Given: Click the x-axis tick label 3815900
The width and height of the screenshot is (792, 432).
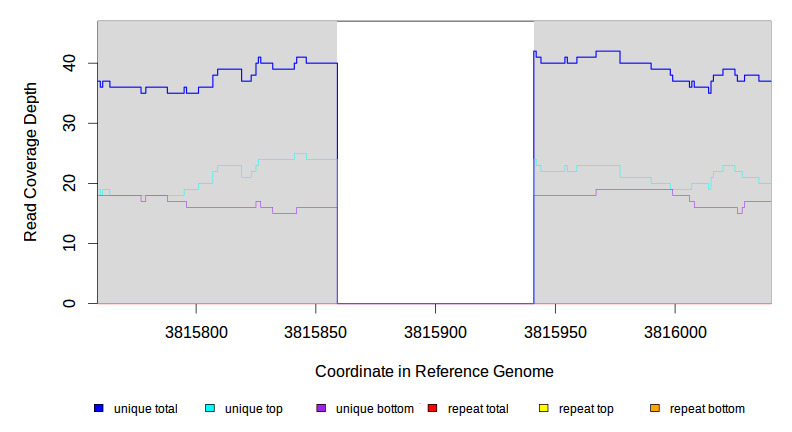Looking at the screenshot, I should pyautogui.click(x=435, y=329).
